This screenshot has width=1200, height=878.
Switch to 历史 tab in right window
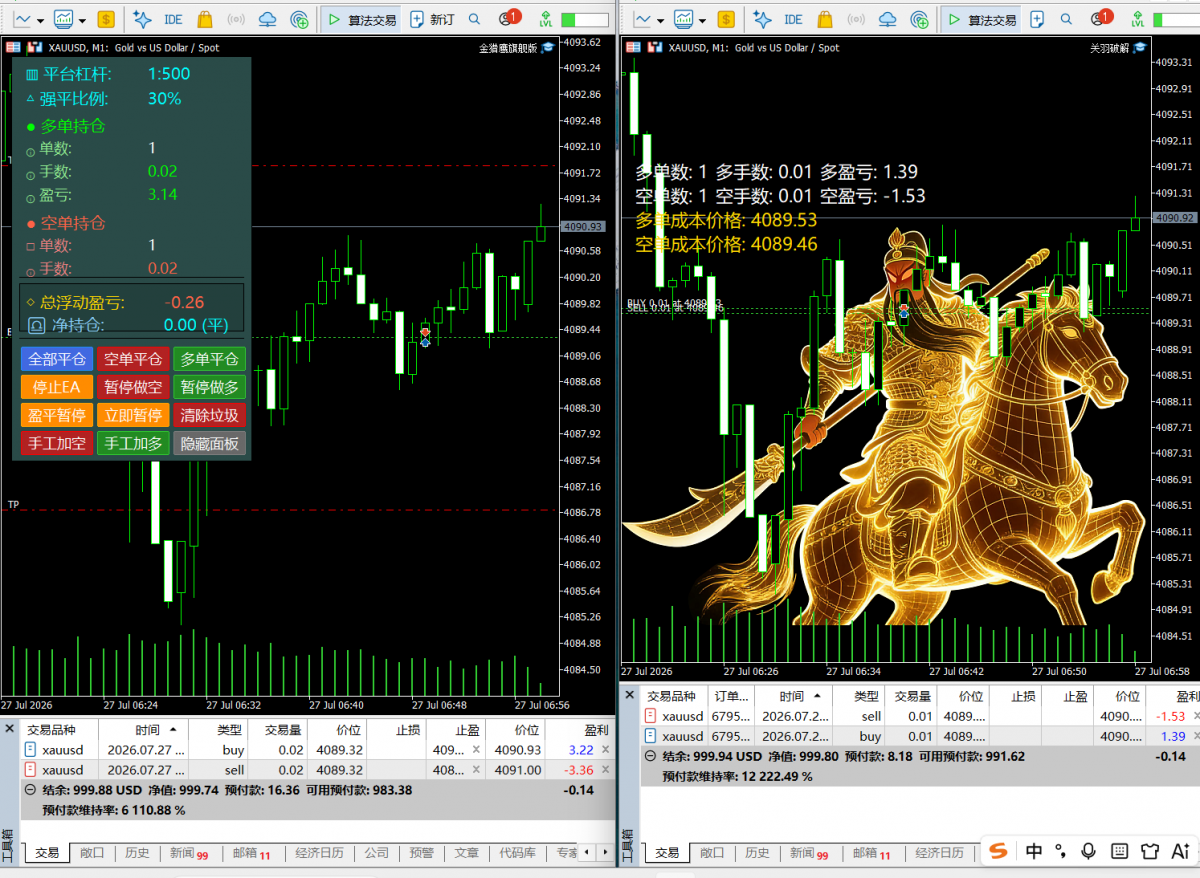click(x=757, y=853)
